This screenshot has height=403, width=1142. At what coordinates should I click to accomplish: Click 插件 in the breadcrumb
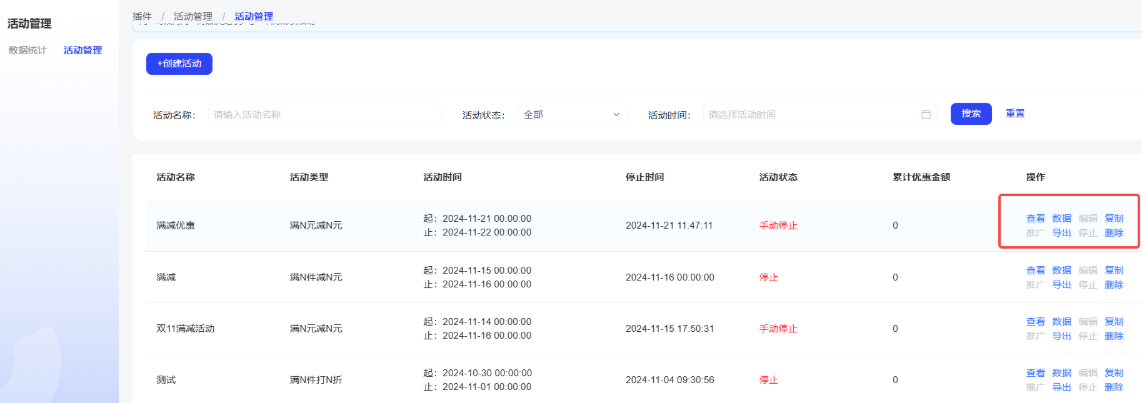[142, 17]
